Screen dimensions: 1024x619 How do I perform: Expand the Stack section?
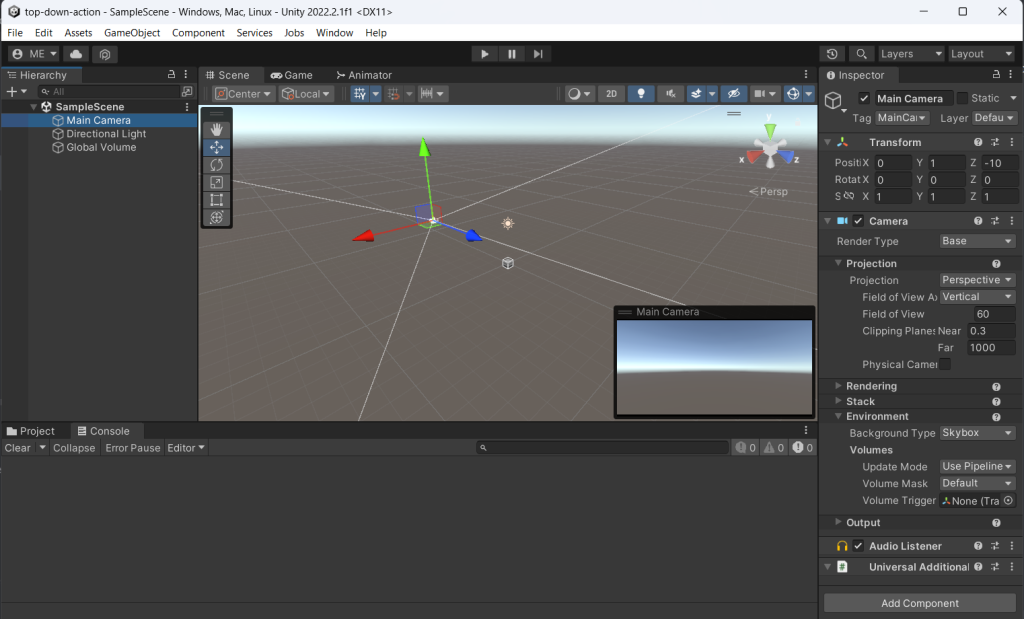(838, 401)
